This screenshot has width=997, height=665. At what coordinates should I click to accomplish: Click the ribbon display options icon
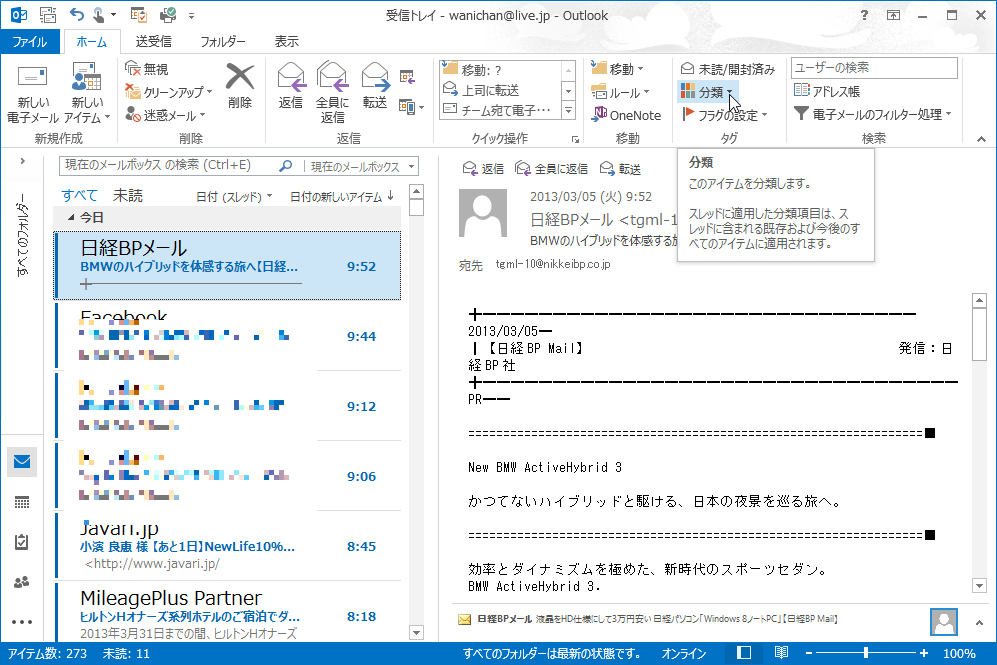[893, 15]
